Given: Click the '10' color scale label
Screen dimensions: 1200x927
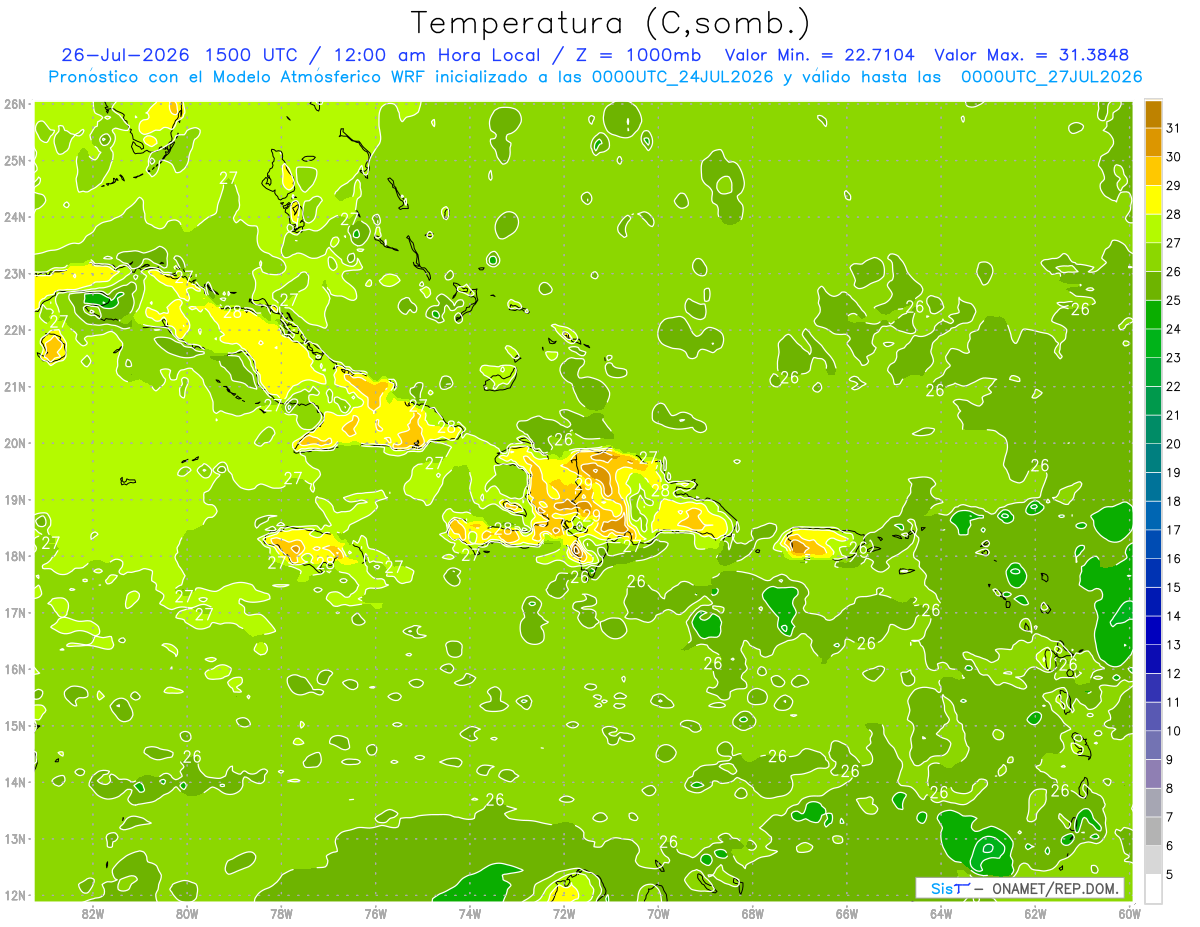Looking at the screenshot, I should [x=1174, y=731].
